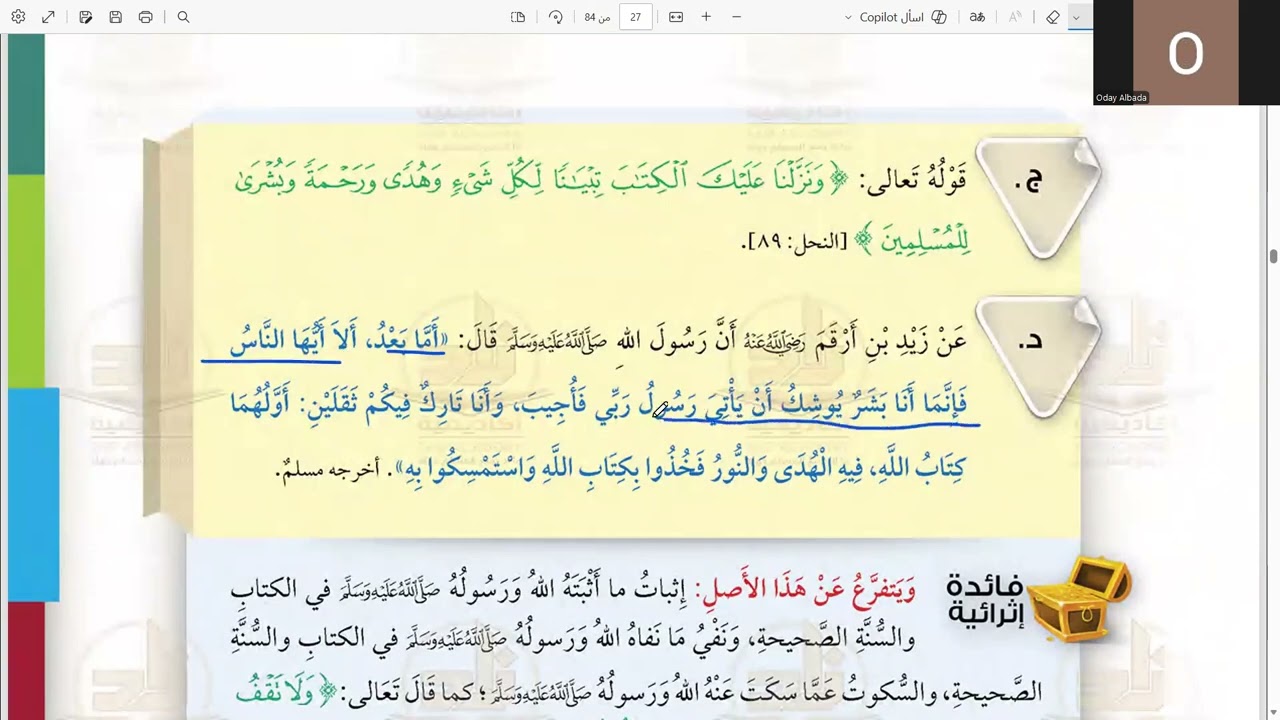Toggle the page view layout icon
This screenshot has height=720, width=1280.
pyautogui.click(x=518, y=17)
